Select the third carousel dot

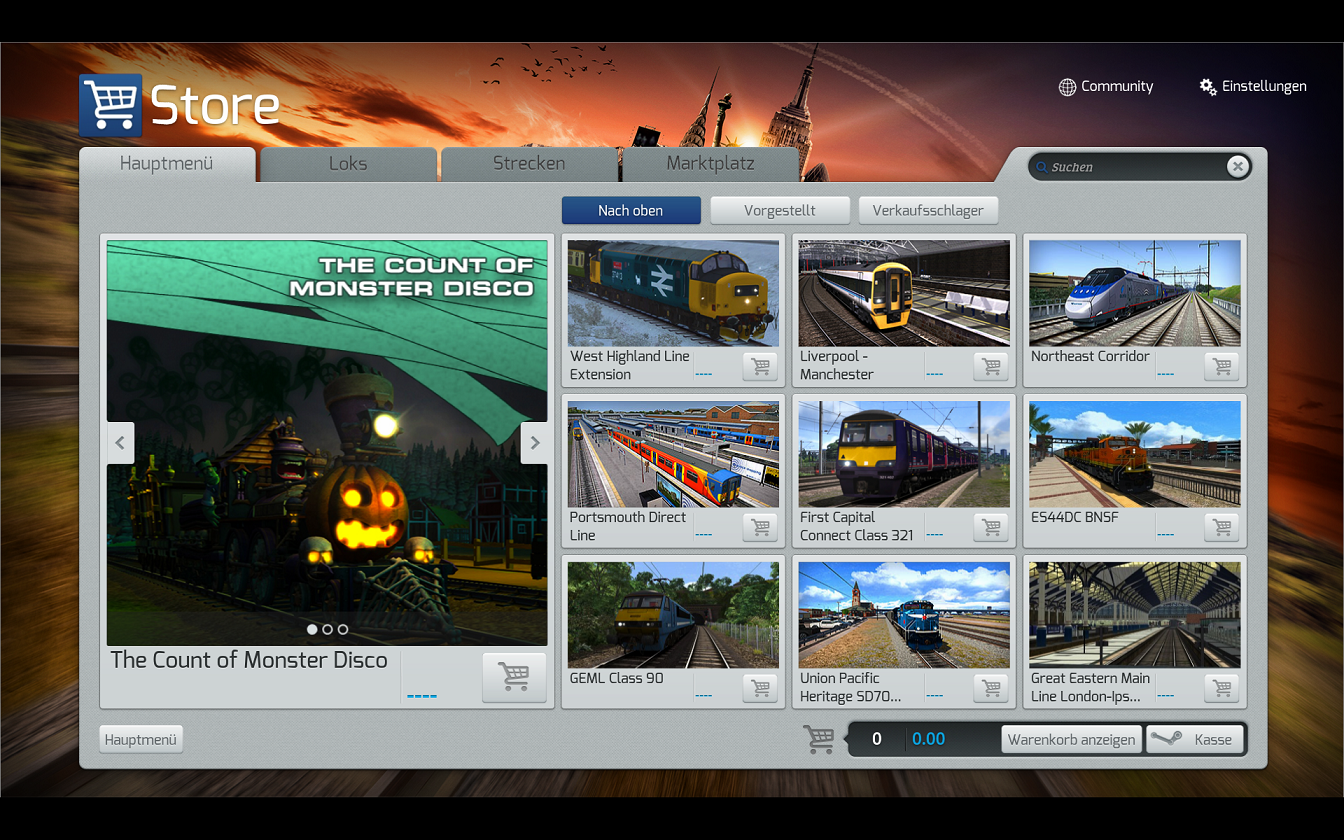(343, 630)
